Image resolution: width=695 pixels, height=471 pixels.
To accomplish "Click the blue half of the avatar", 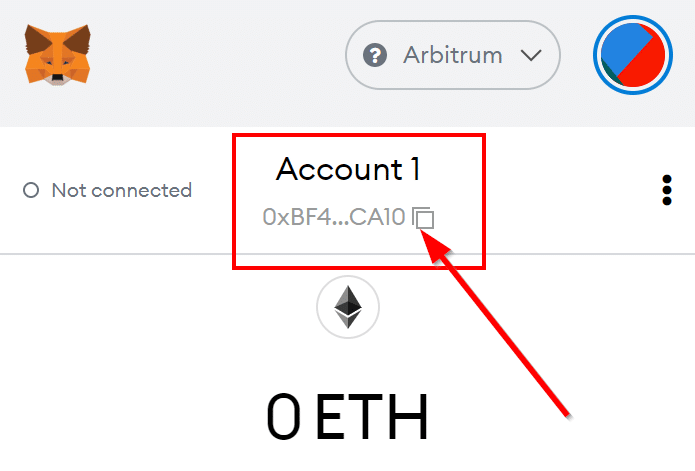I will 623,48.
